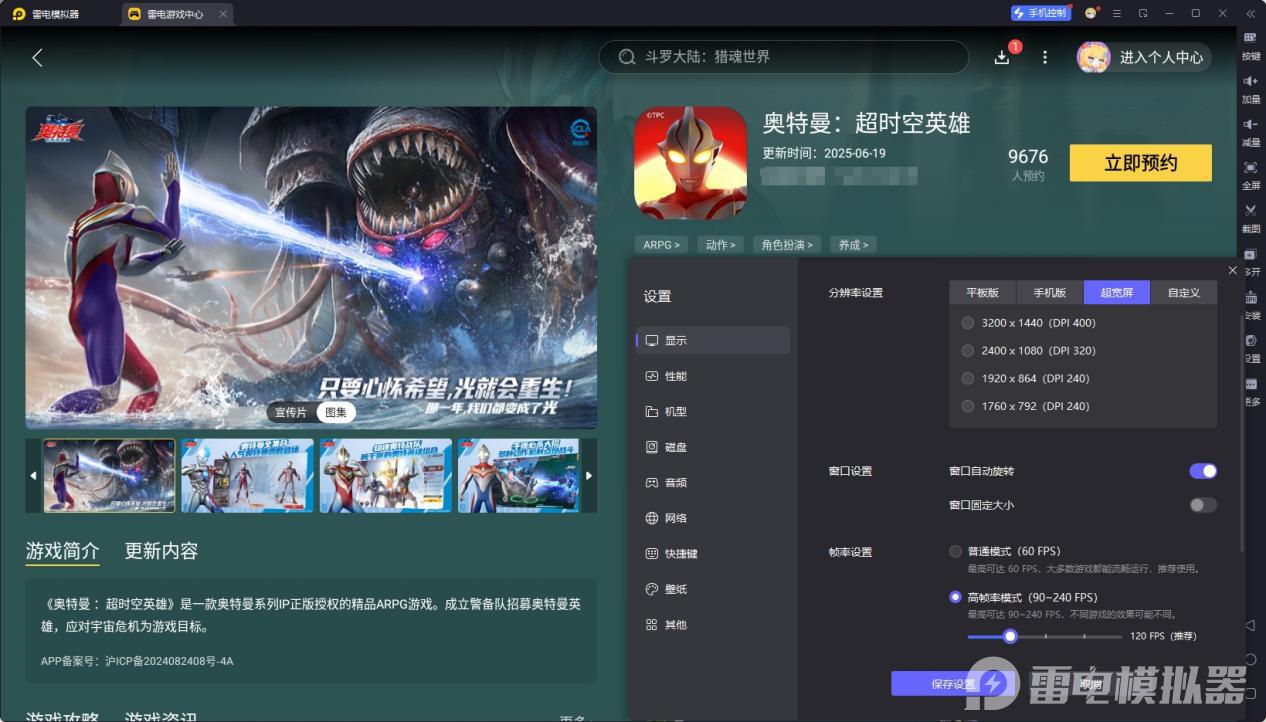
Task: Expand the ARPG tag category
Action: tap(661, 245)
